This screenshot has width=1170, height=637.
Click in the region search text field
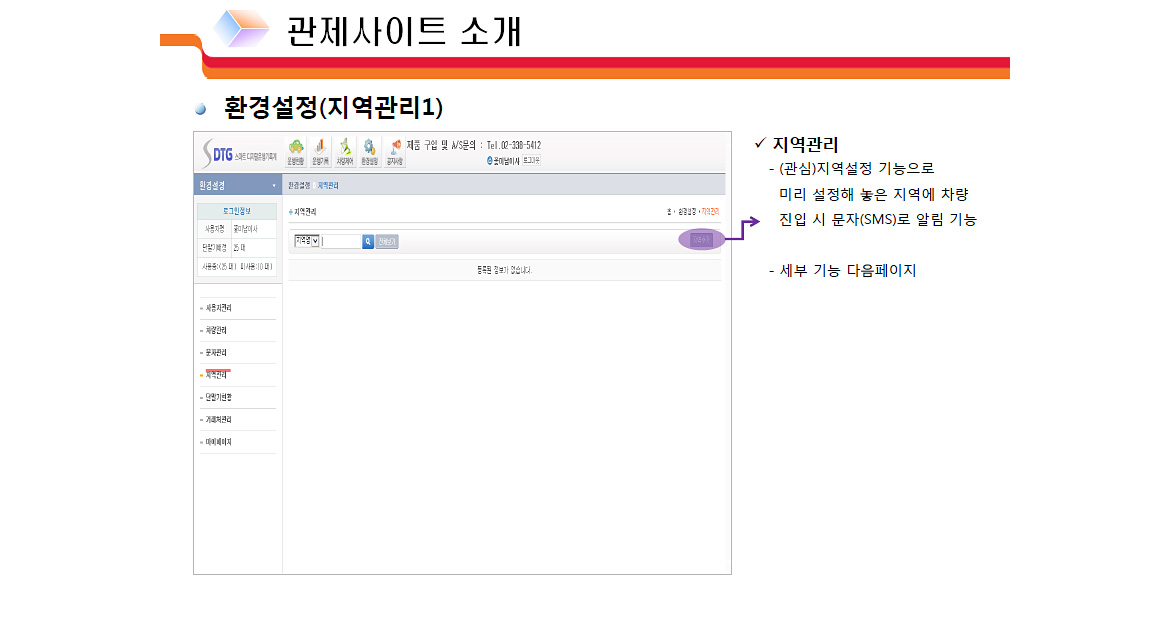(x=341, y=241)
